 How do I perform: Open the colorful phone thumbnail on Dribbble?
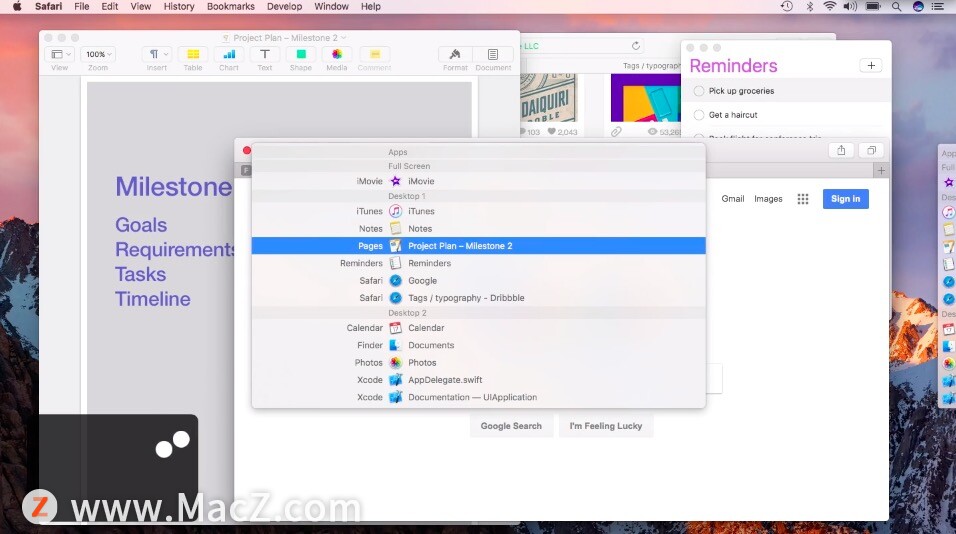[x=645, y=98]
